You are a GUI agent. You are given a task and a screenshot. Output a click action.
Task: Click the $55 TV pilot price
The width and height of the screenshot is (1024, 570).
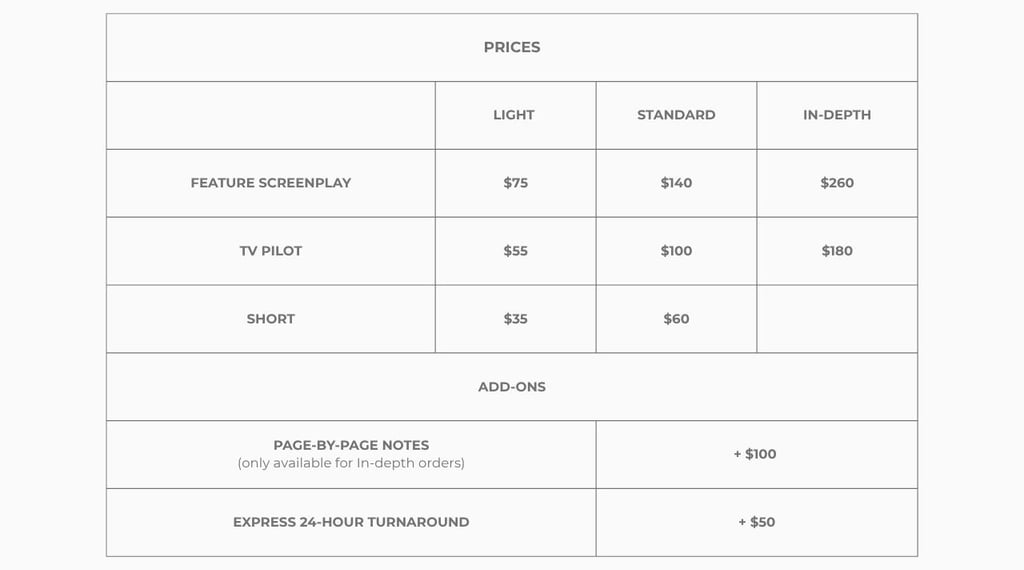515,251
